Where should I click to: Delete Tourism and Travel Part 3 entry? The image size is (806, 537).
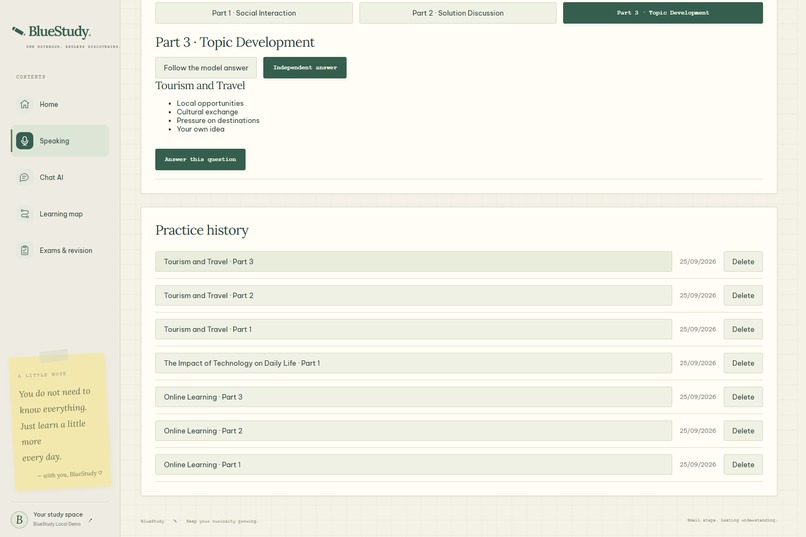[x=743, y=262]
